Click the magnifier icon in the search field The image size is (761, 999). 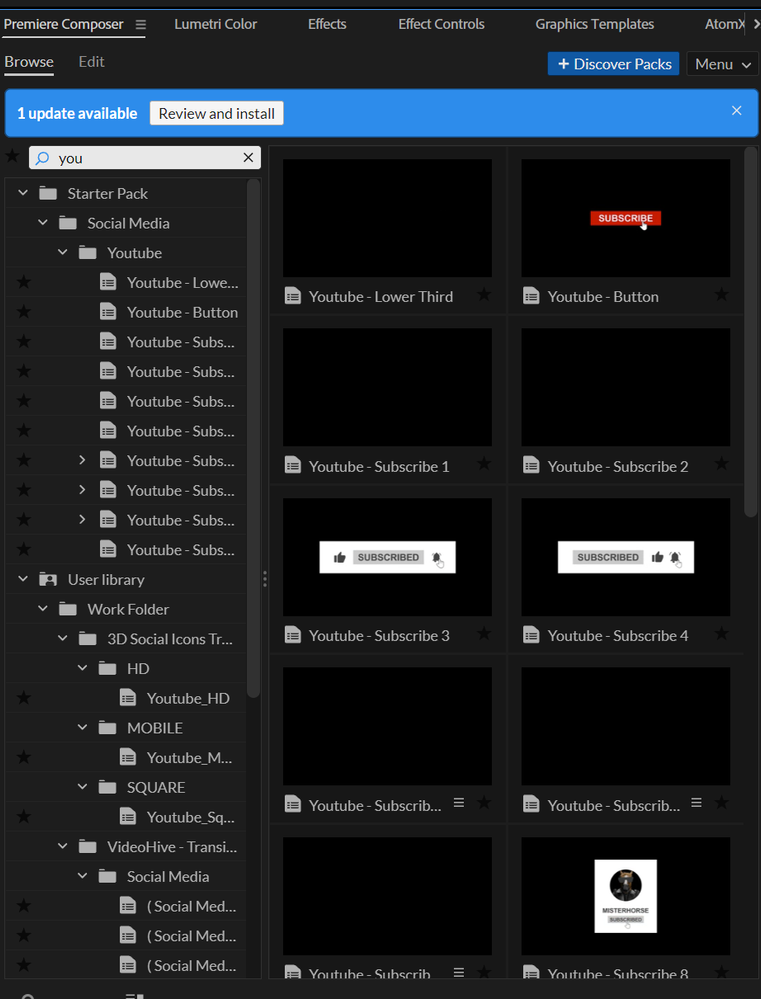click(42, 157)
